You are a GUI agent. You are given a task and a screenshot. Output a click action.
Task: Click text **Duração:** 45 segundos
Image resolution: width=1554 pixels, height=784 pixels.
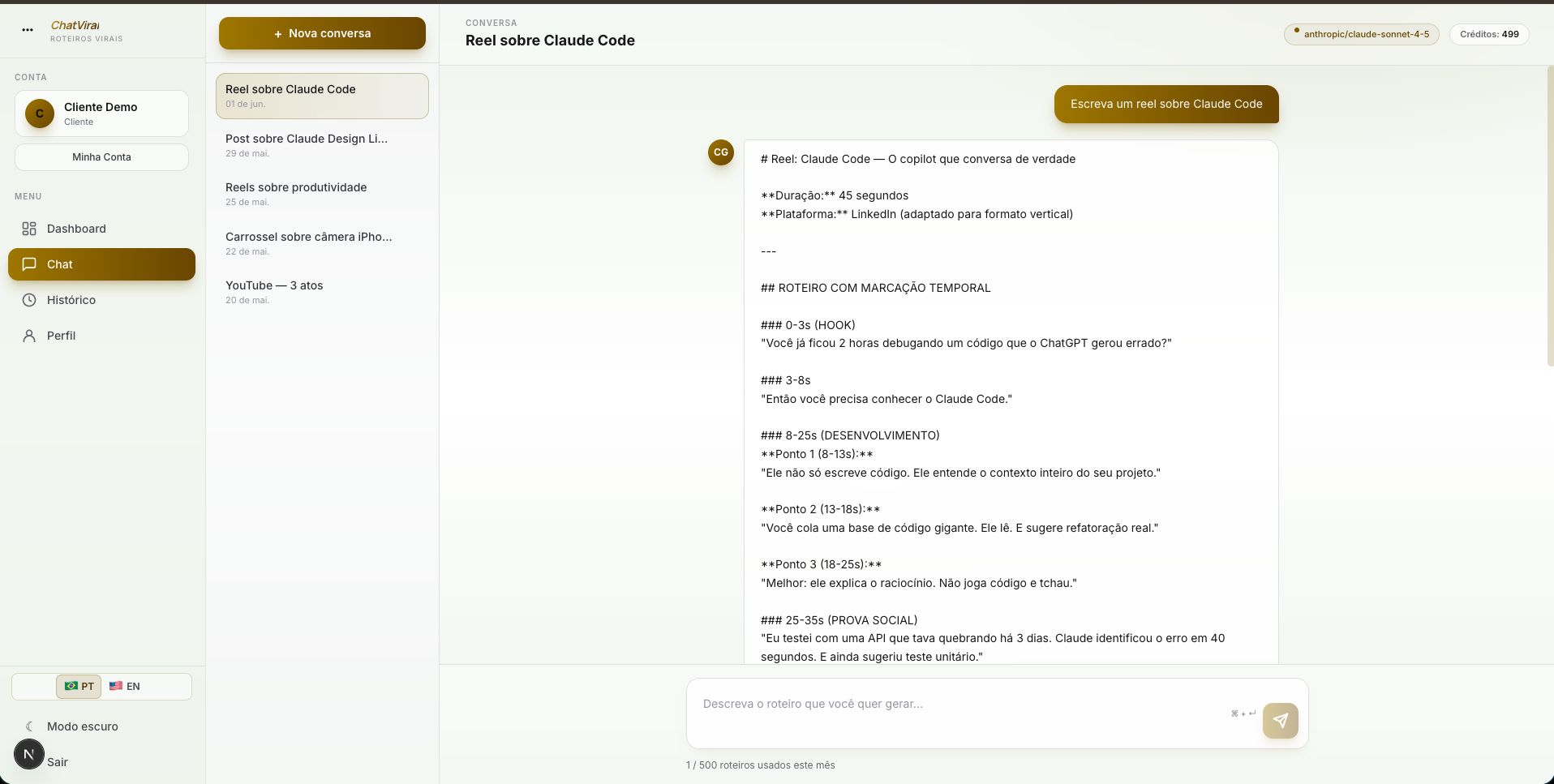tap(835, 195)
